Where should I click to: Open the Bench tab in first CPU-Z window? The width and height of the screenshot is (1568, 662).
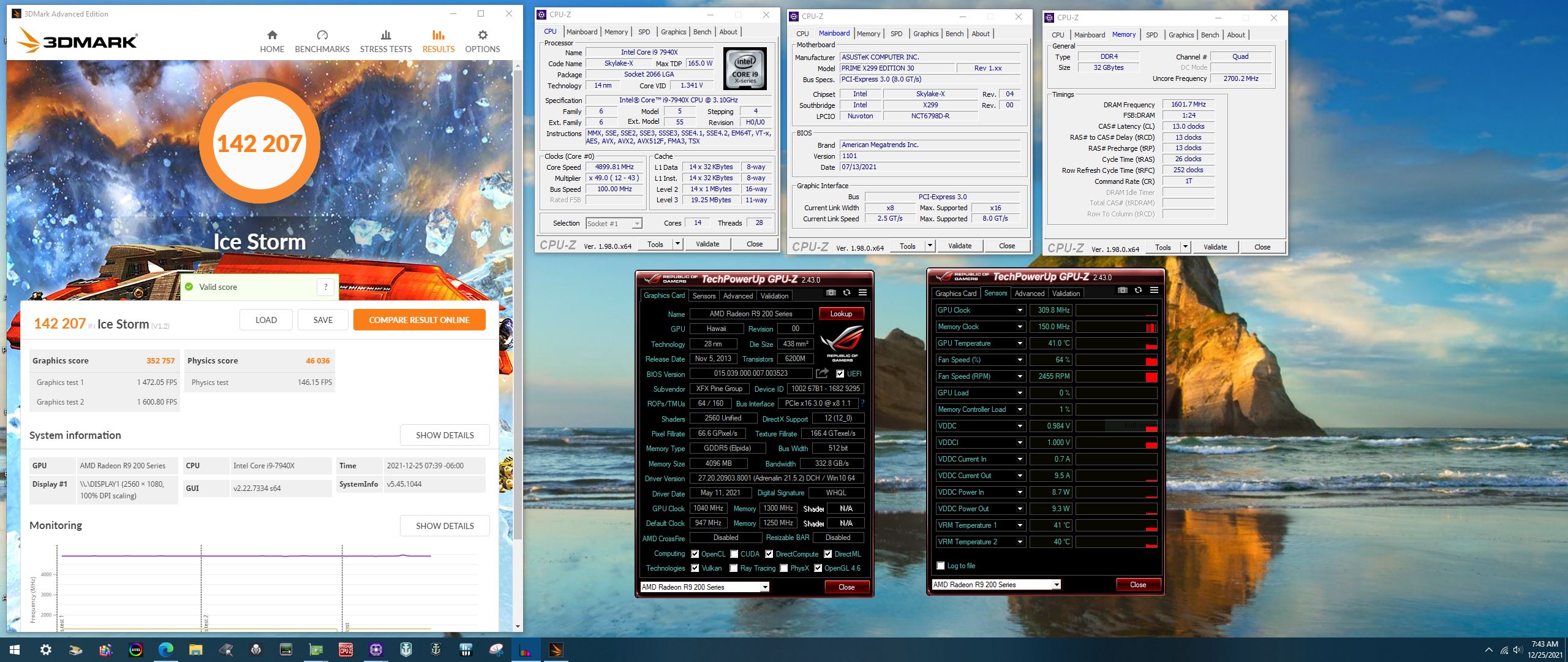tap(702, 32)
